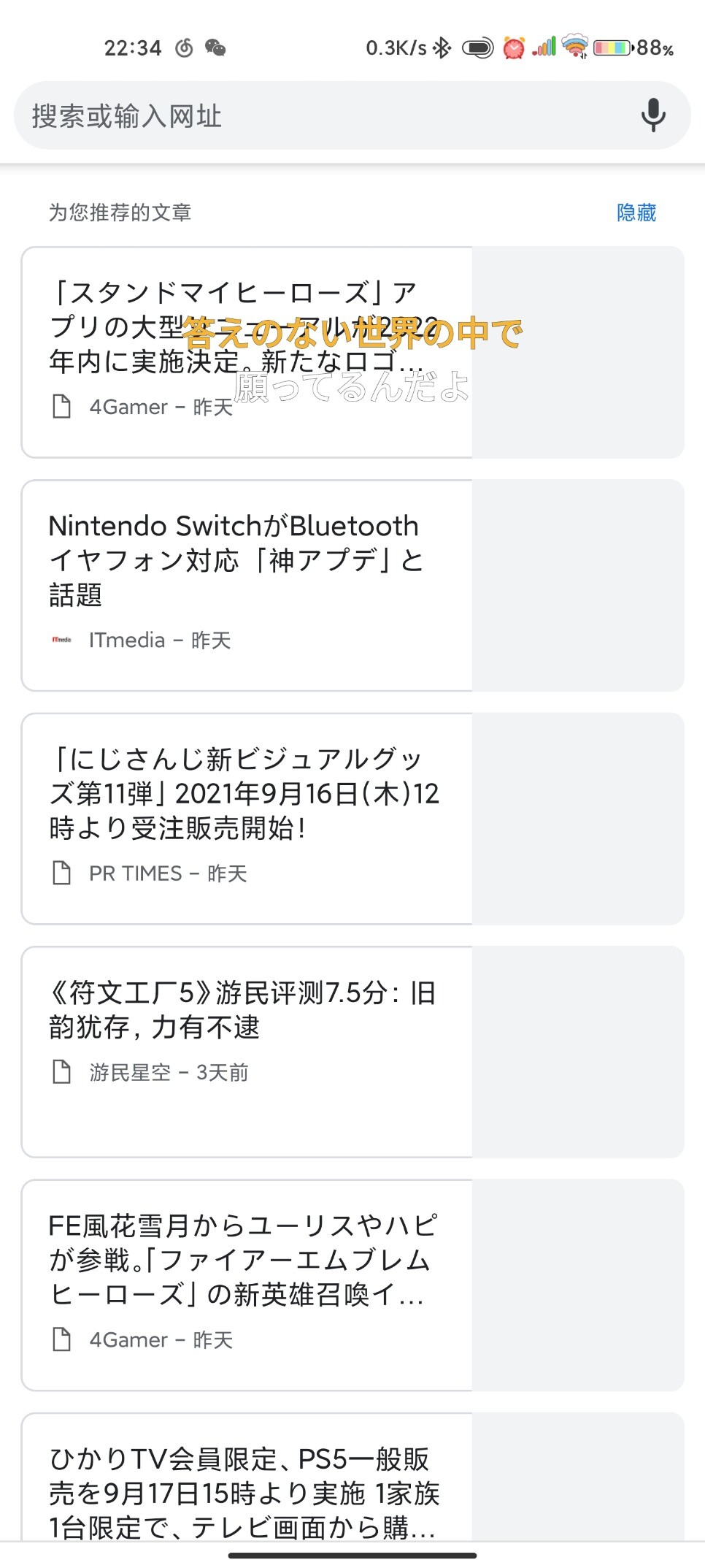Tap the bottom home gesture bar
This screenshot has height=1568, width=705.
[352, 1555]
